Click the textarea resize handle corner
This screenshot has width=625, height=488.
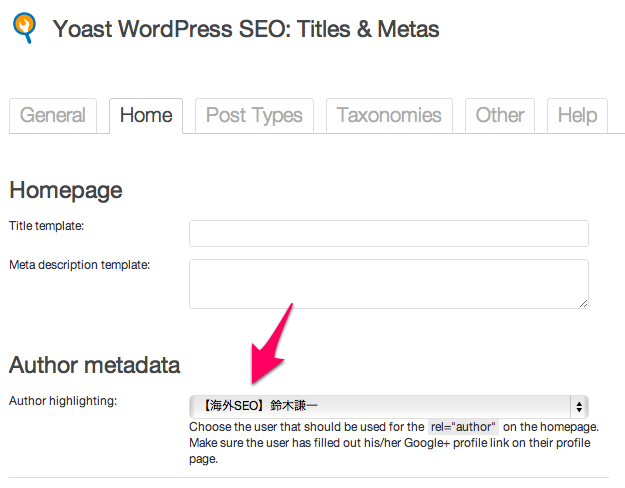click(583, 304)
